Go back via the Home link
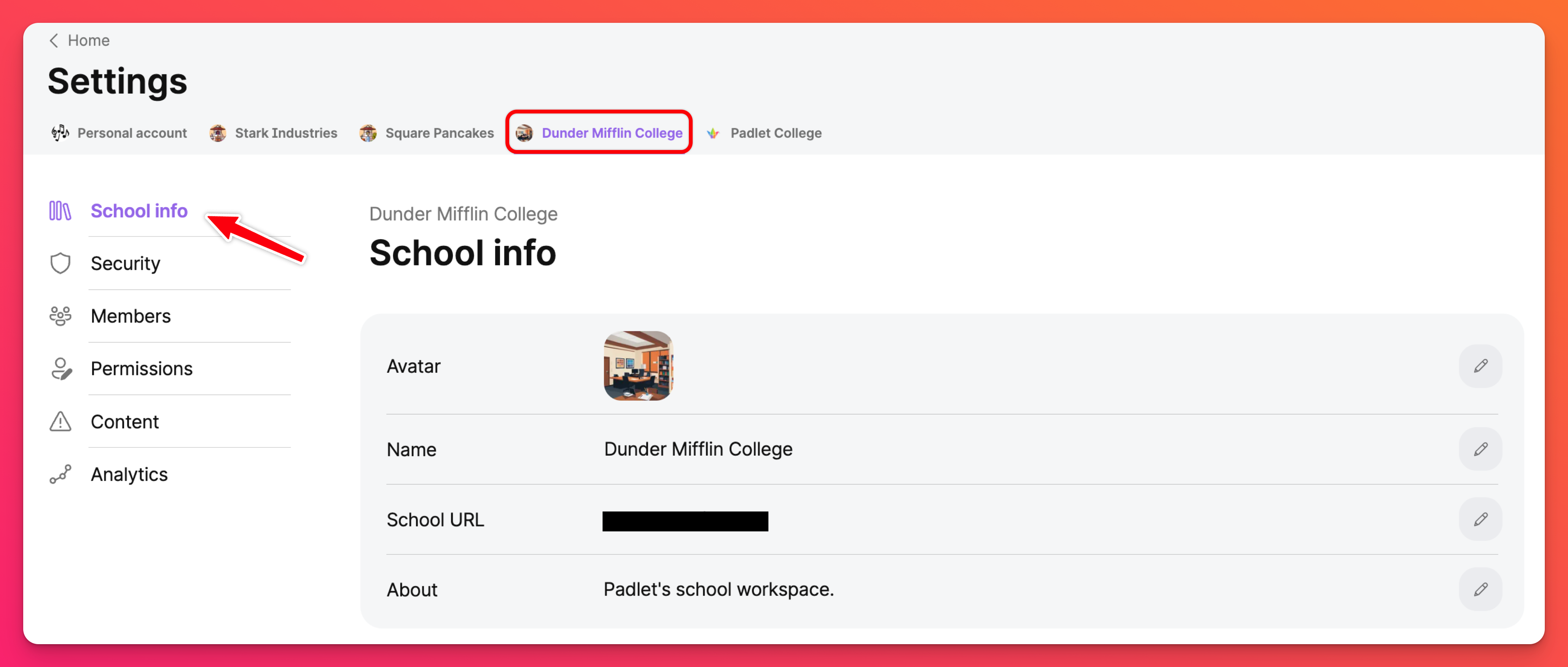The image size is (1568, 667). click(88, 41)
